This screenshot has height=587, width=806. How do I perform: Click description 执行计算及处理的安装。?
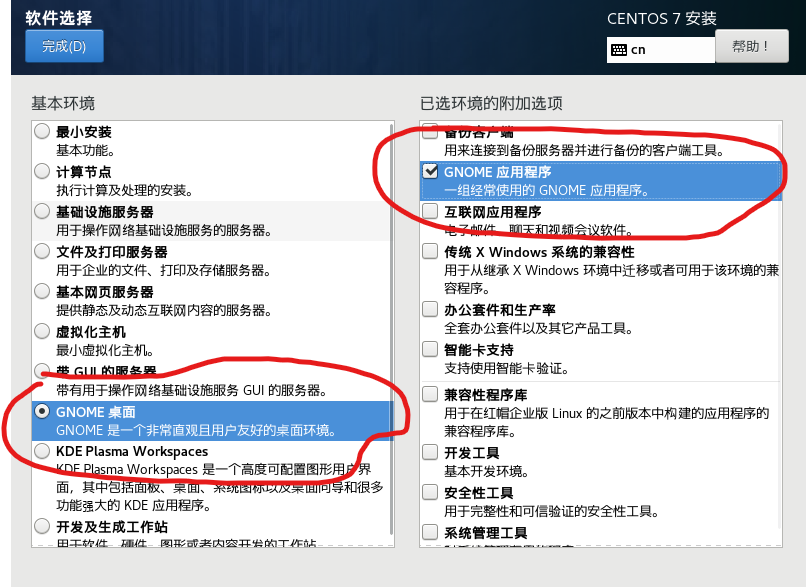pyautogui.click(x=124, y=191)
